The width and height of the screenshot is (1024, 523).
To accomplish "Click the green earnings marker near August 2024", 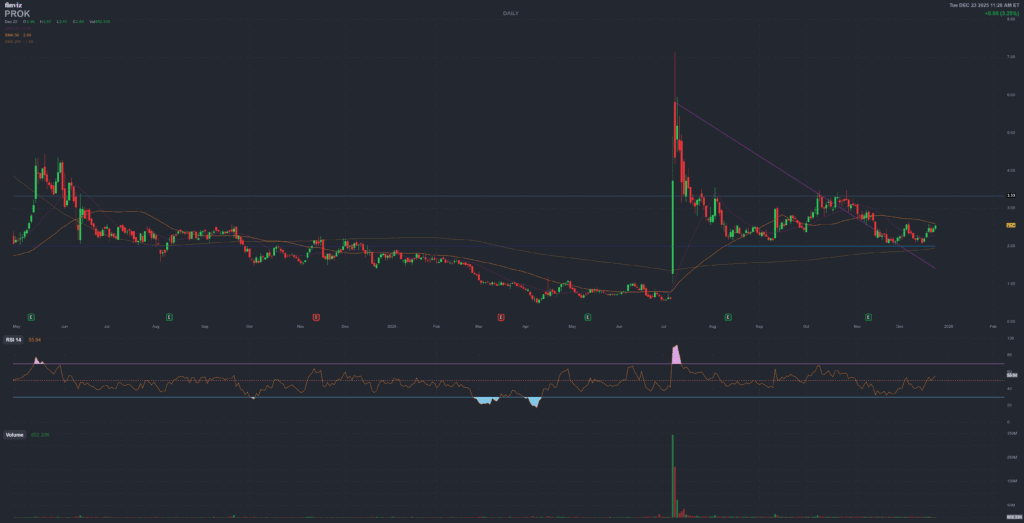I will pyautogui.click(x=168, y=317).
